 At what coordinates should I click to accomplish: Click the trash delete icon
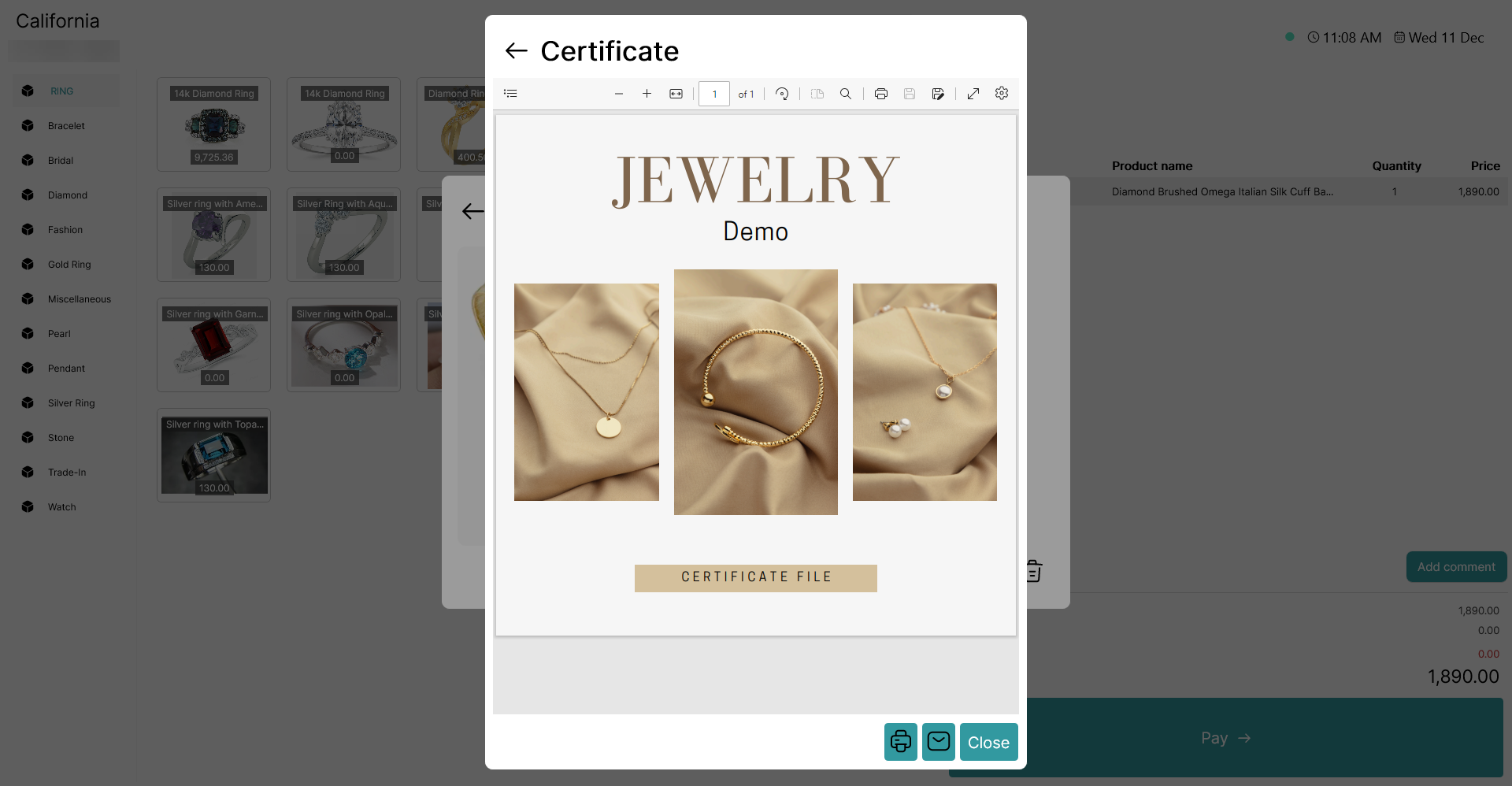coord(1034,570)
